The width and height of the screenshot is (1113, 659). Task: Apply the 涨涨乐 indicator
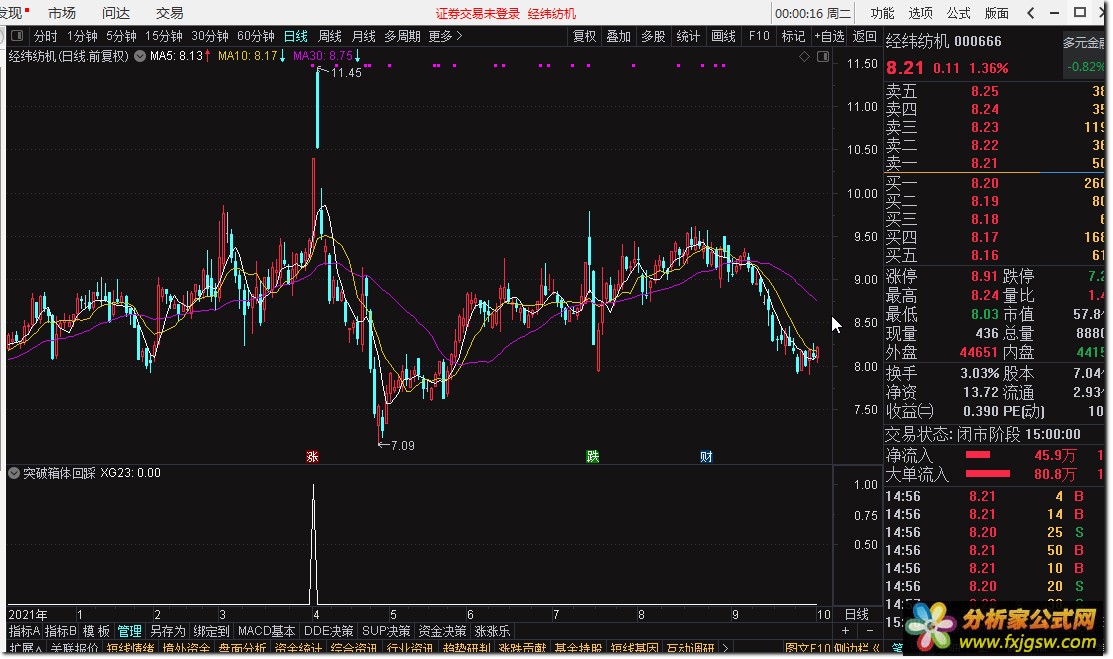(492, 631)
